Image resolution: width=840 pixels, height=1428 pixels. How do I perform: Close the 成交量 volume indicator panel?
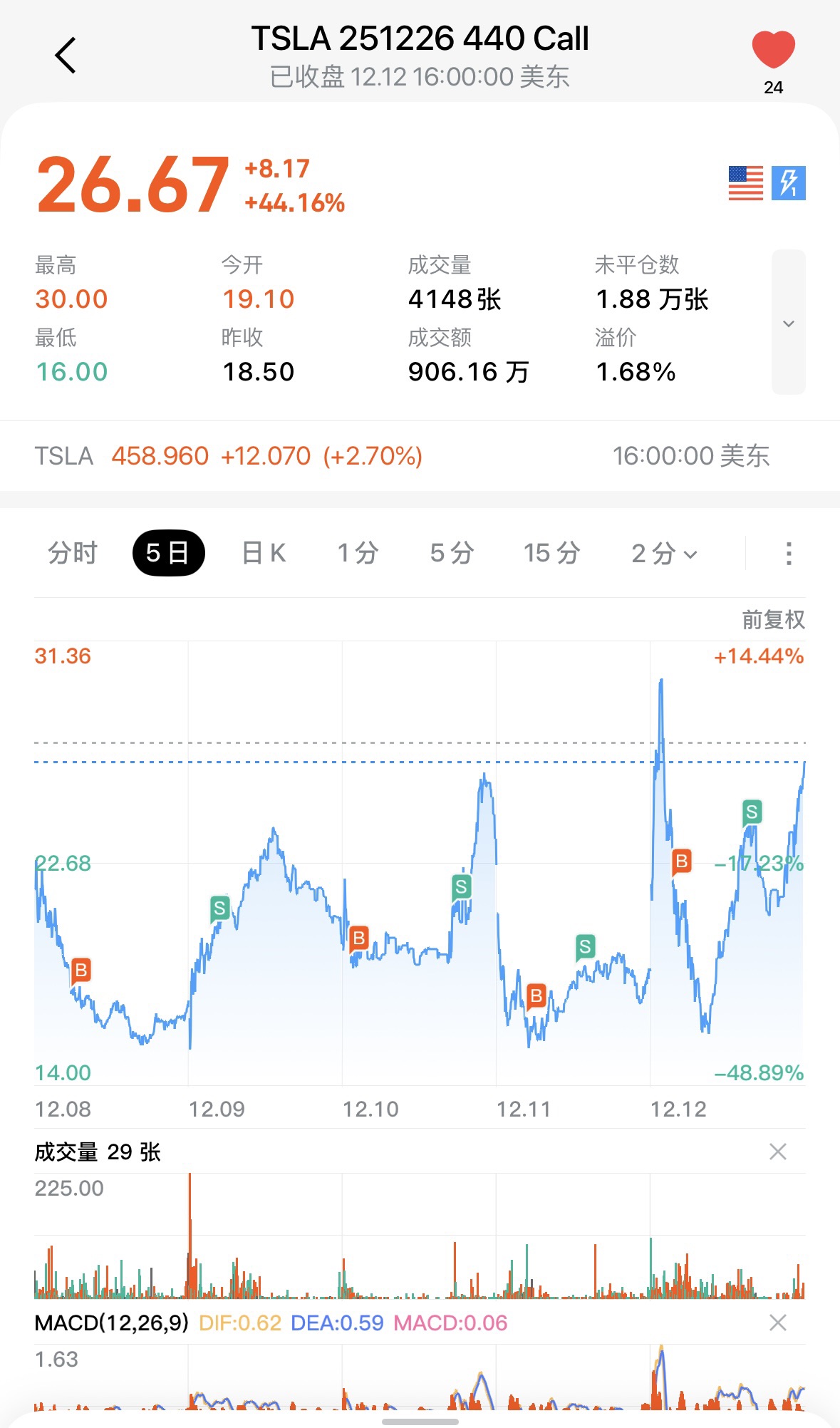click(778, 1152)
